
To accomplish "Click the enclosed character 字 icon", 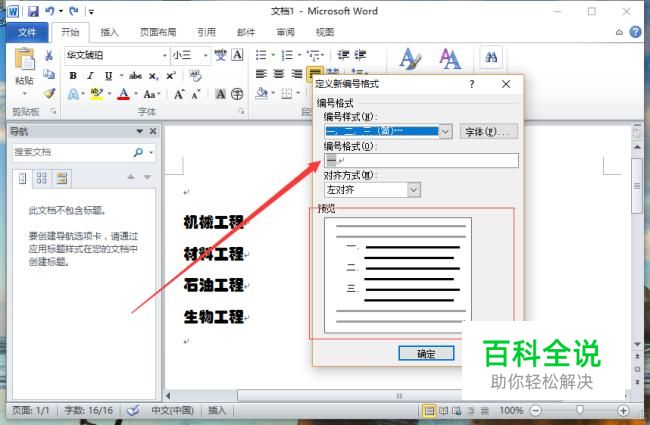I will (237, 94).
